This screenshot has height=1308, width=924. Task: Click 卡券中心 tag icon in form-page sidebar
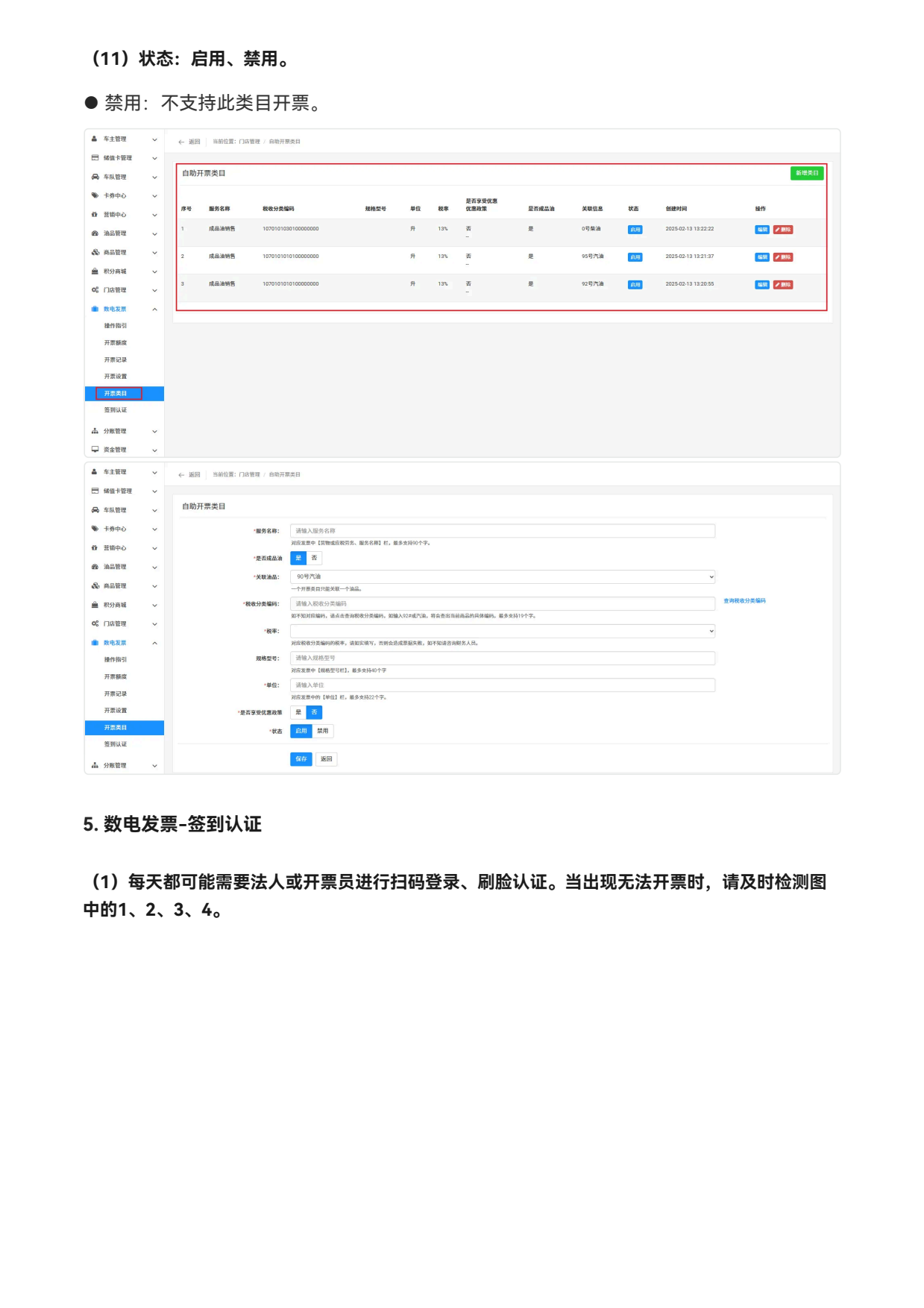click(x=95, y=529)
